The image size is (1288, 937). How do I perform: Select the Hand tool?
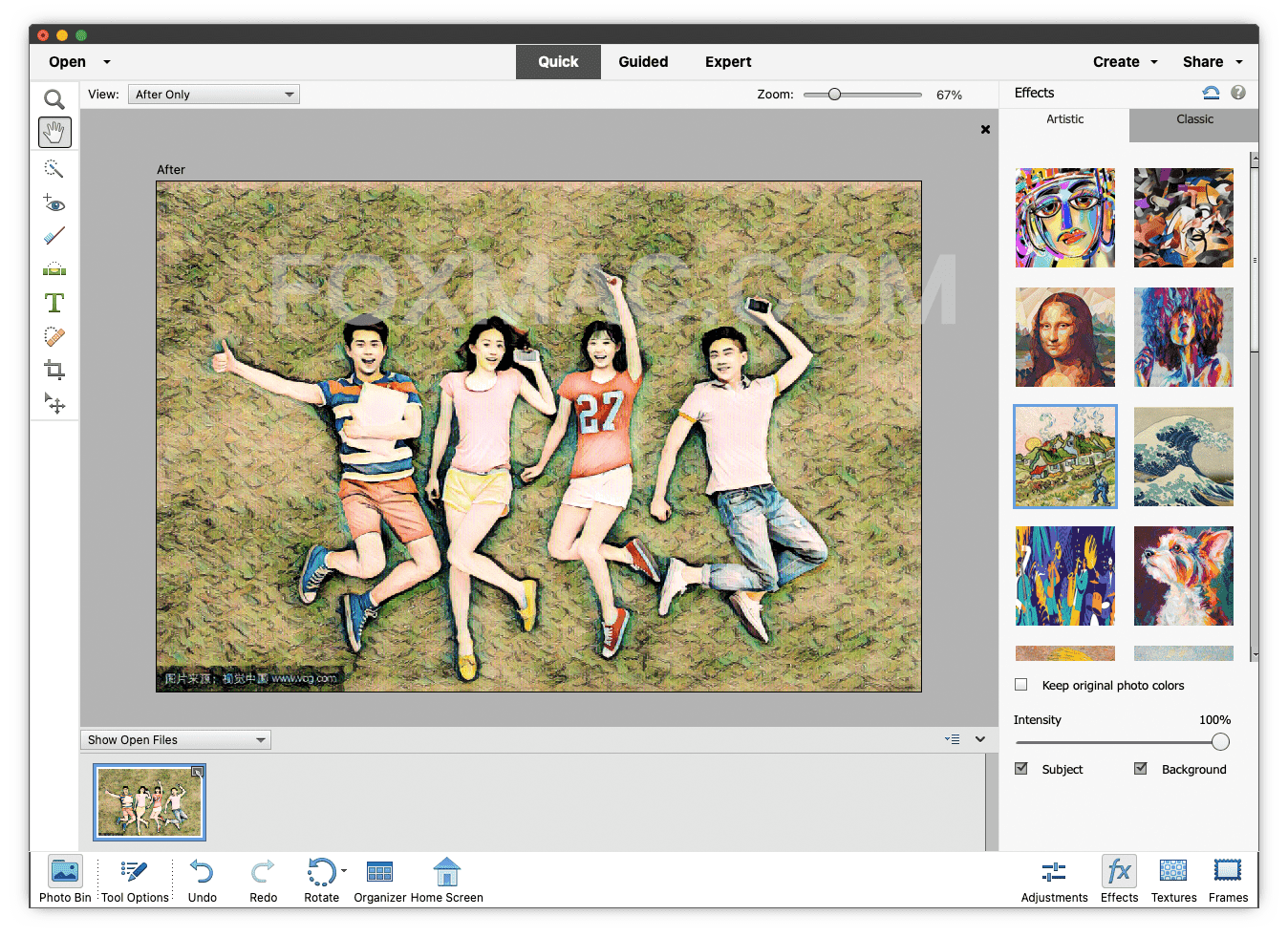pyautogui.click(x=54, y=132)
